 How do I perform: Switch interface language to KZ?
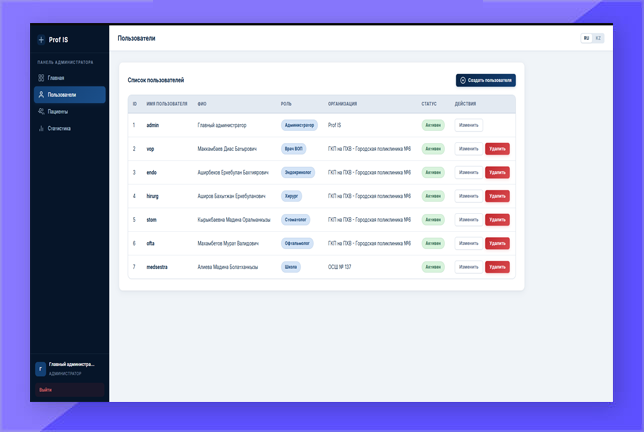598,38
